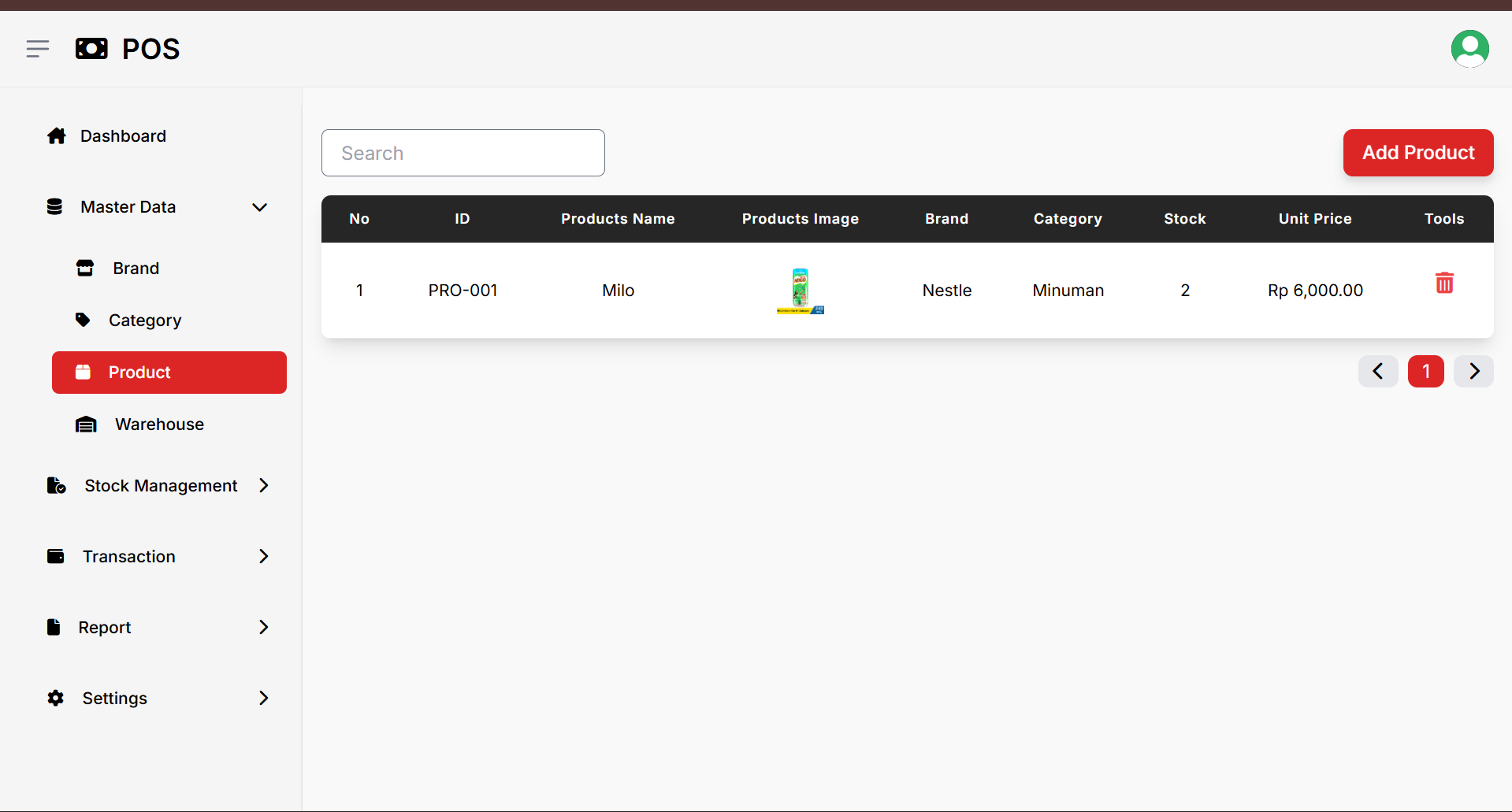Open the user profile avatar
1512x812 pixels.
pyautogui.click(x=1469, y=49)
